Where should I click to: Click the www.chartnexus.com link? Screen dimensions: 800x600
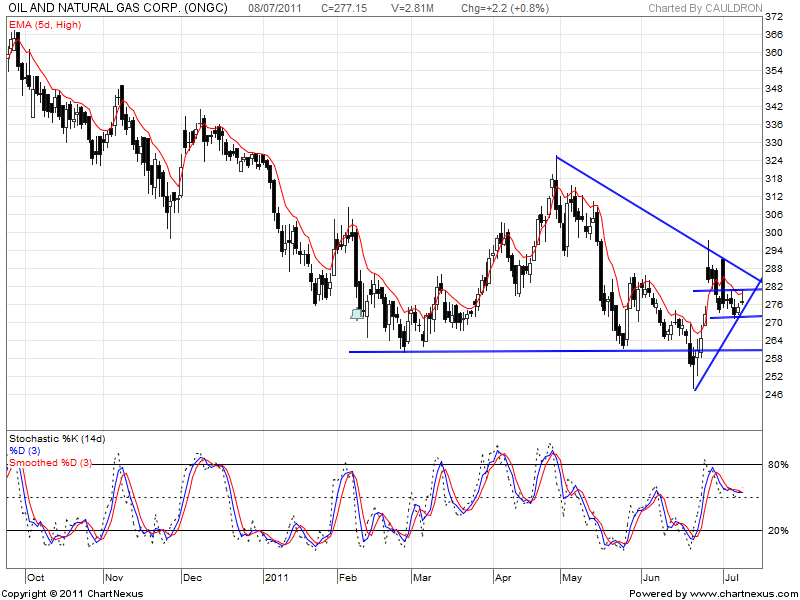(744, 593)
